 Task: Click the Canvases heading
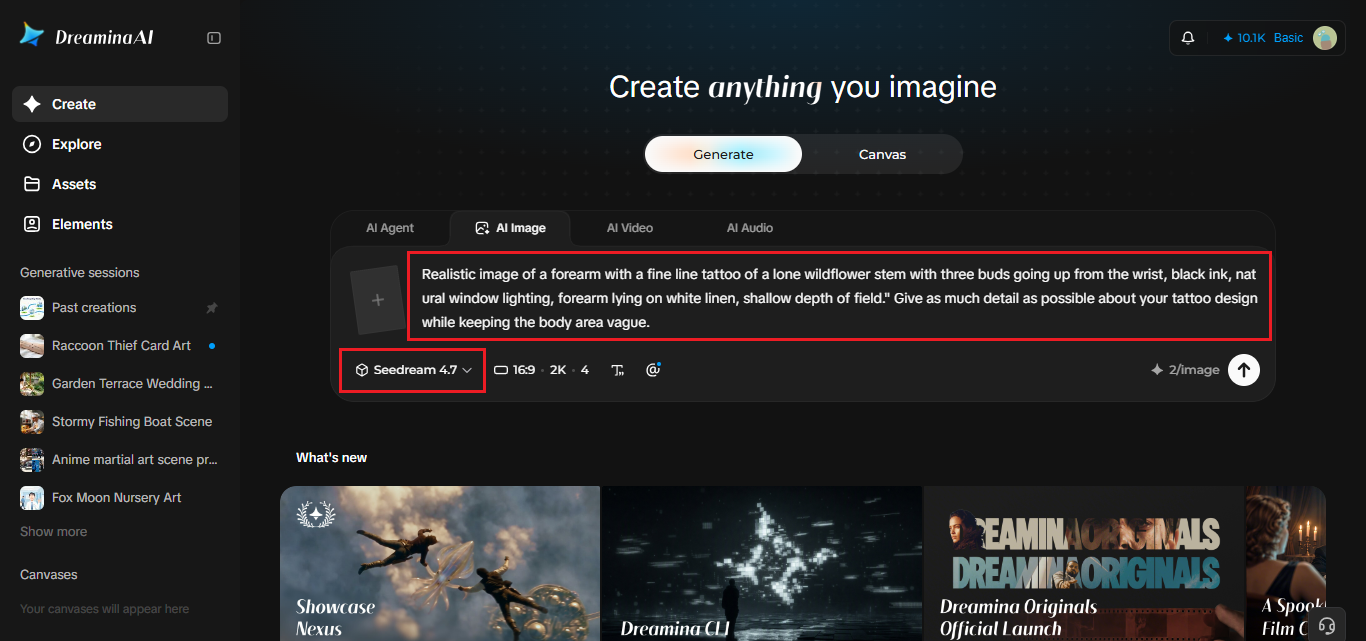tap(49, 575)
